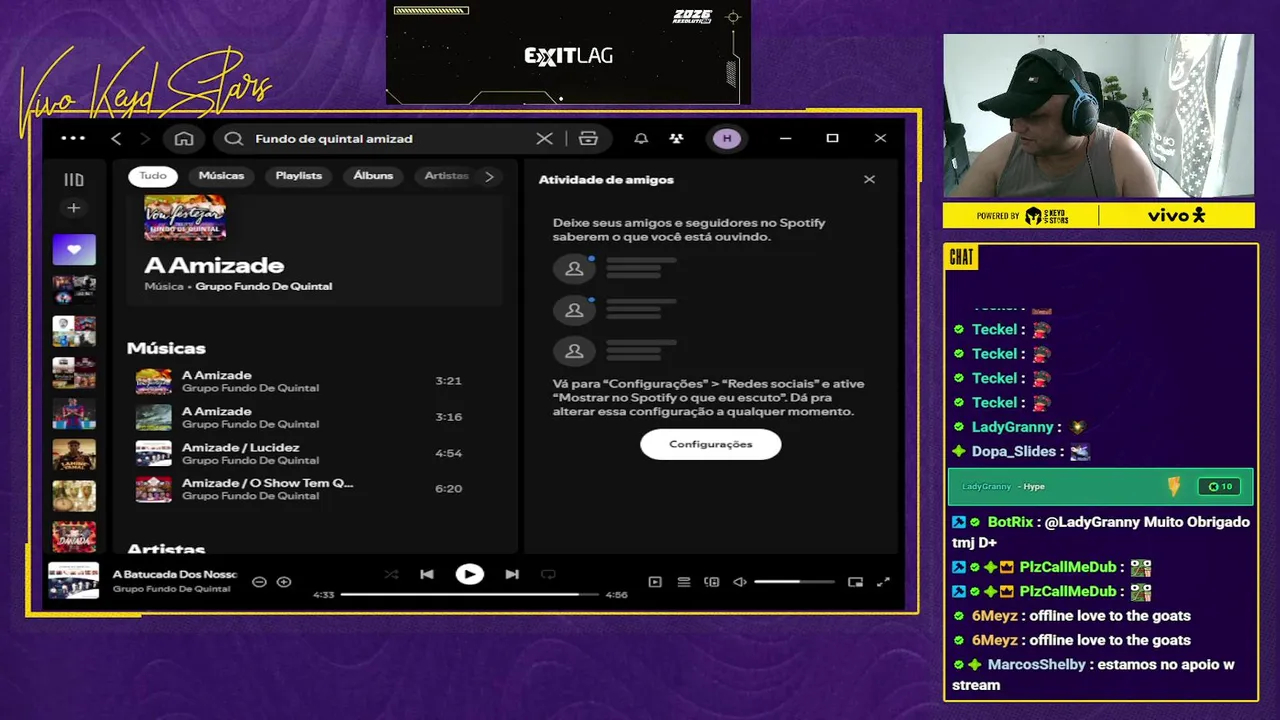Toggle shuffle in the player
The image size is (1280, 720).
[391, 574]
